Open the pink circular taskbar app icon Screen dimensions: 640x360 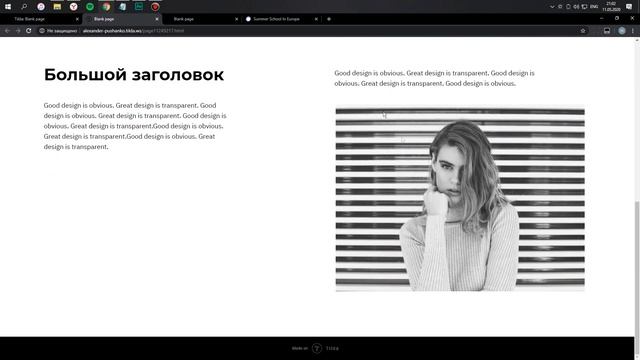pos(41,7)
